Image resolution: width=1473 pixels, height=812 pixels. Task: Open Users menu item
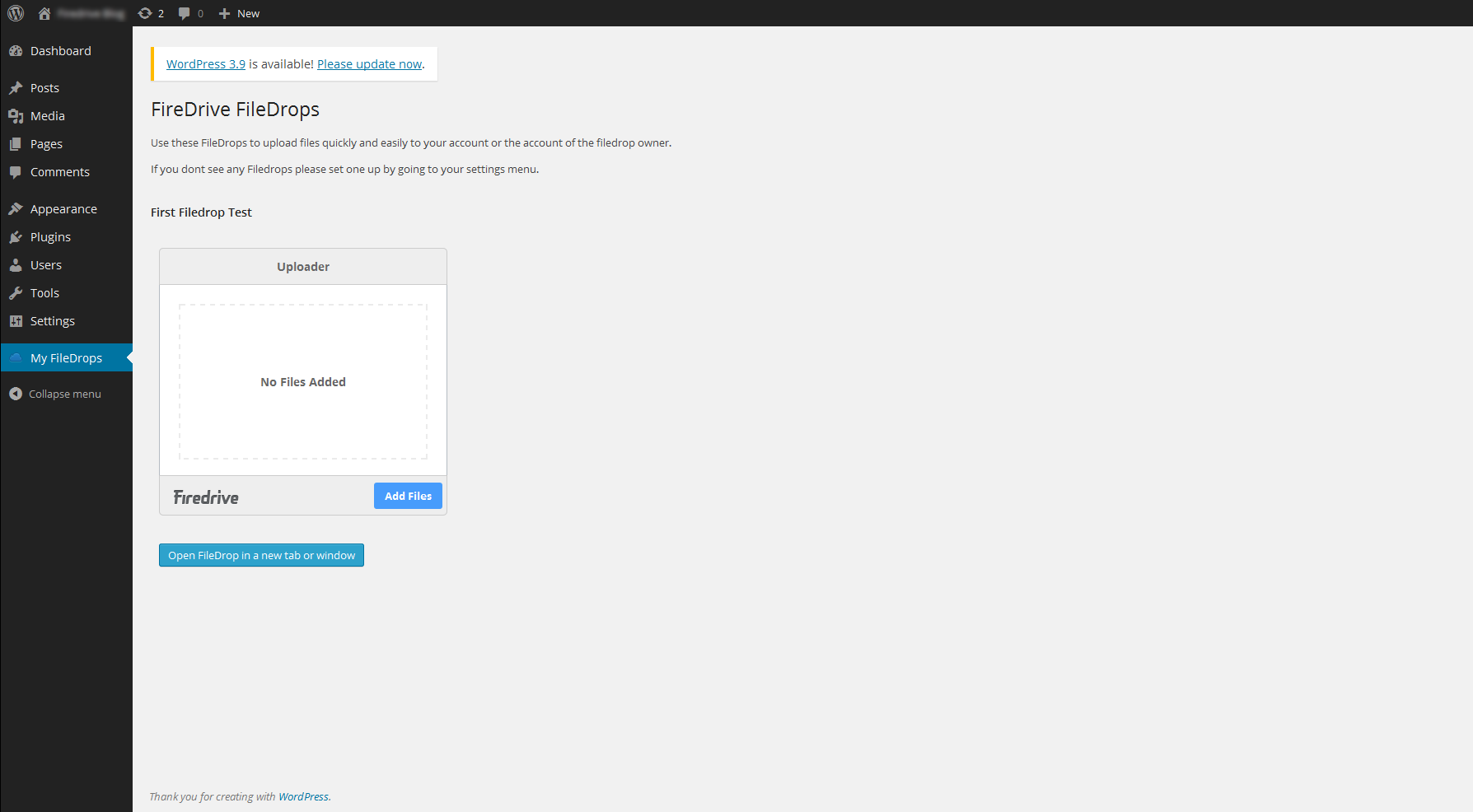(x=66, y=265)
